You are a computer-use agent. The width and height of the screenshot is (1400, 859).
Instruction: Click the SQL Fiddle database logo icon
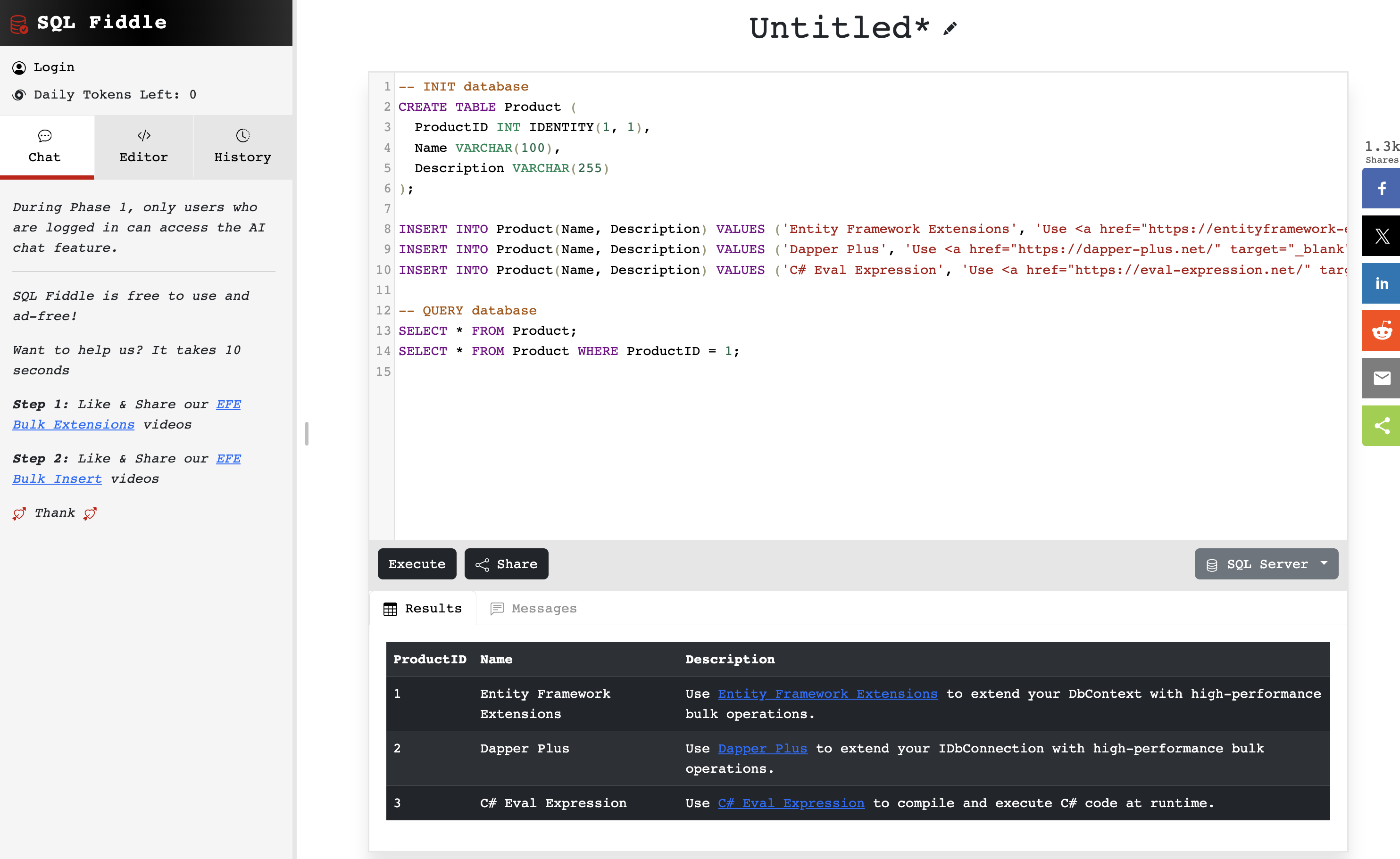point(19,23)
